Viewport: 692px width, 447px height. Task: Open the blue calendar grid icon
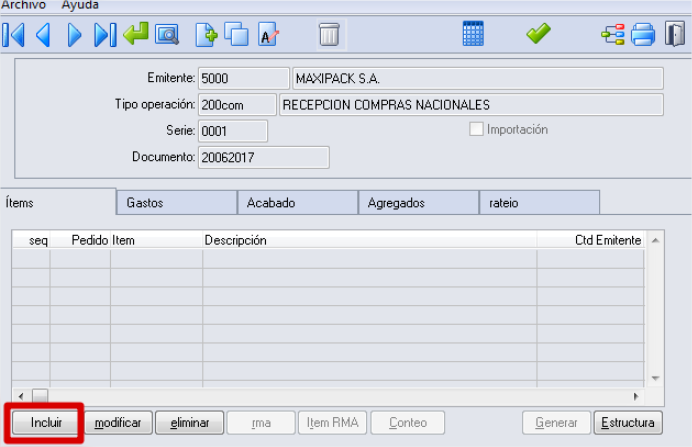click(x=473, y=34)
